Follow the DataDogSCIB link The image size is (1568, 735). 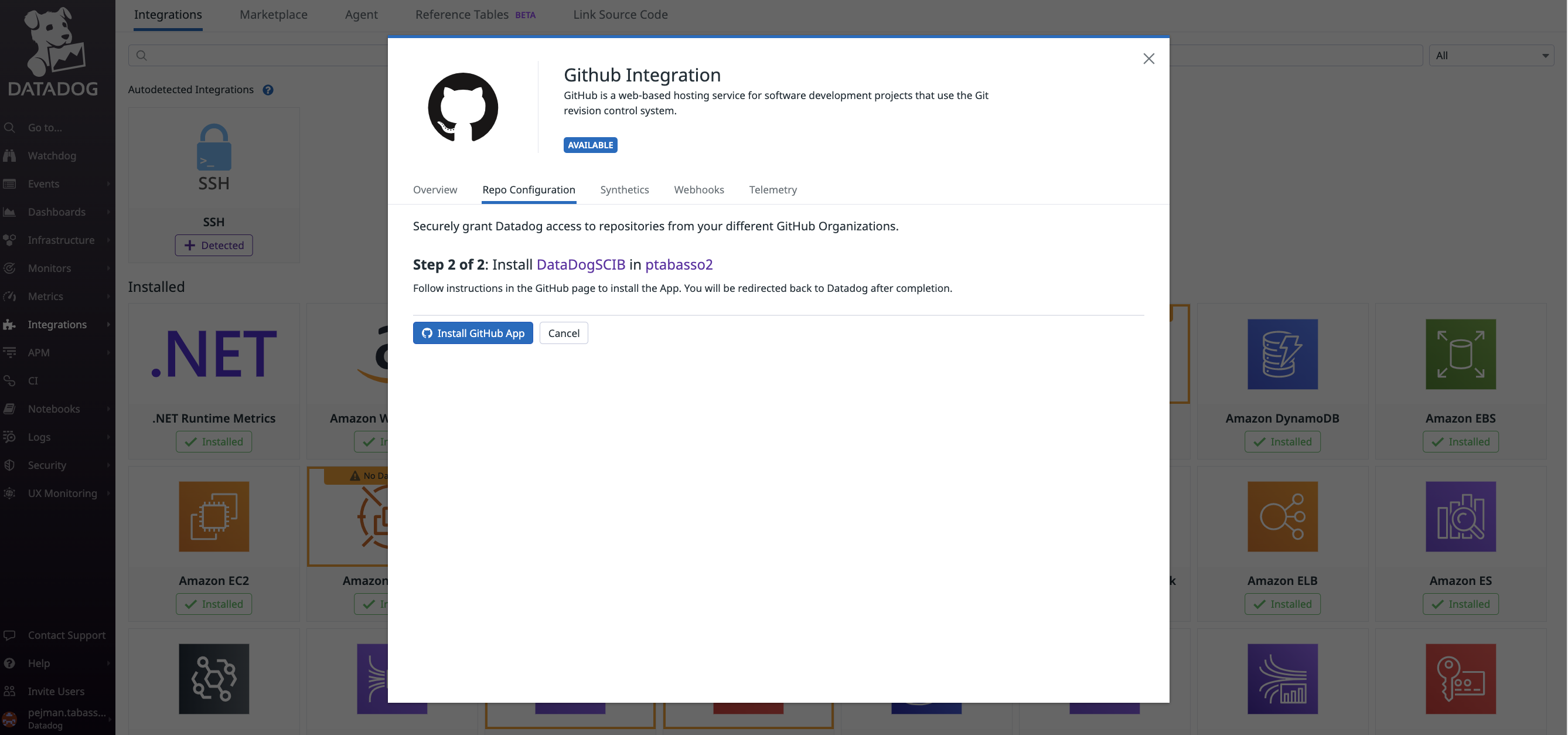point(580,264)
